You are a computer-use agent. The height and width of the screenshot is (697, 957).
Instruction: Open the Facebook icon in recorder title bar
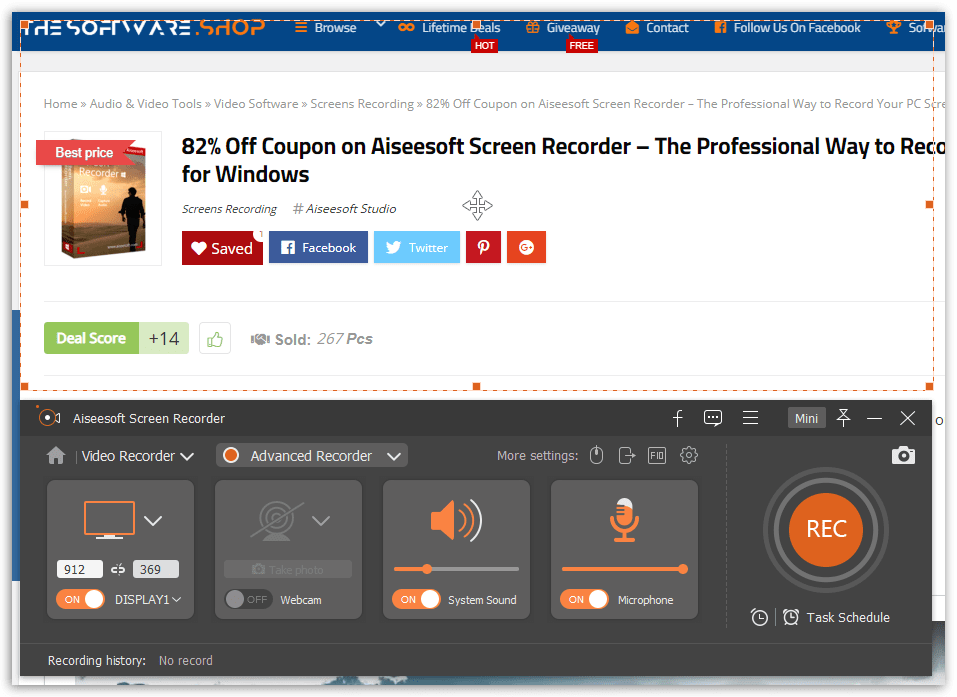pos(677,418)
